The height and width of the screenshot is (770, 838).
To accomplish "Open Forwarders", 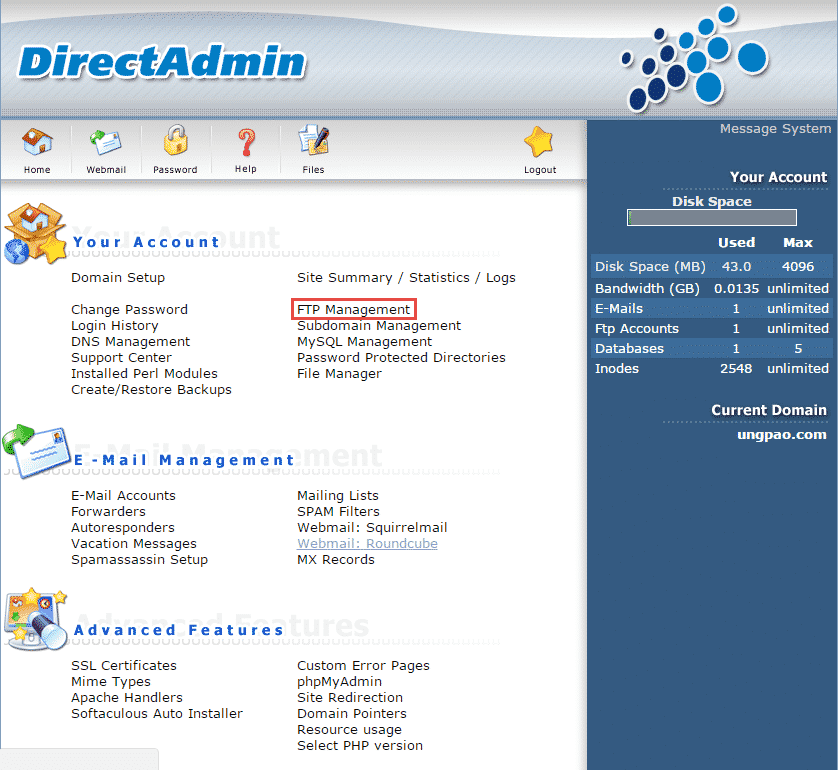I will [108, 512].
